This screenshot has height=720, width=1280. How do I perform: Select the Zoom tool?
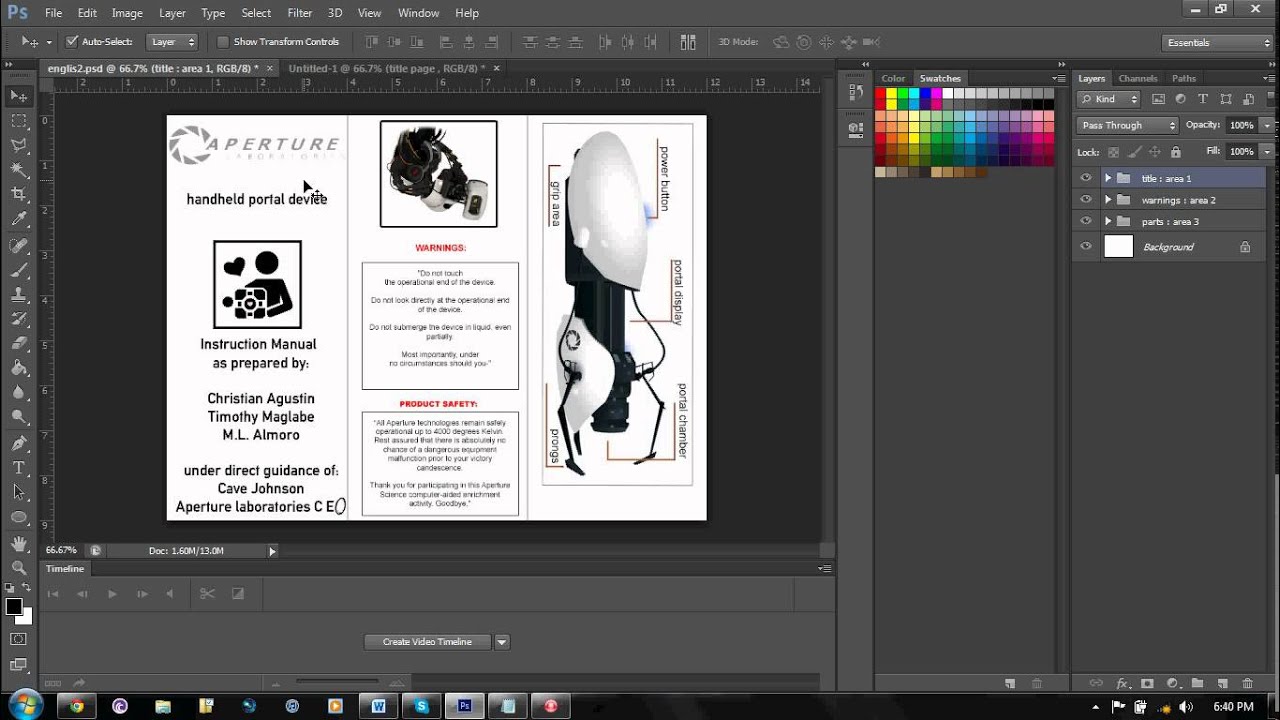coord(19,567)
